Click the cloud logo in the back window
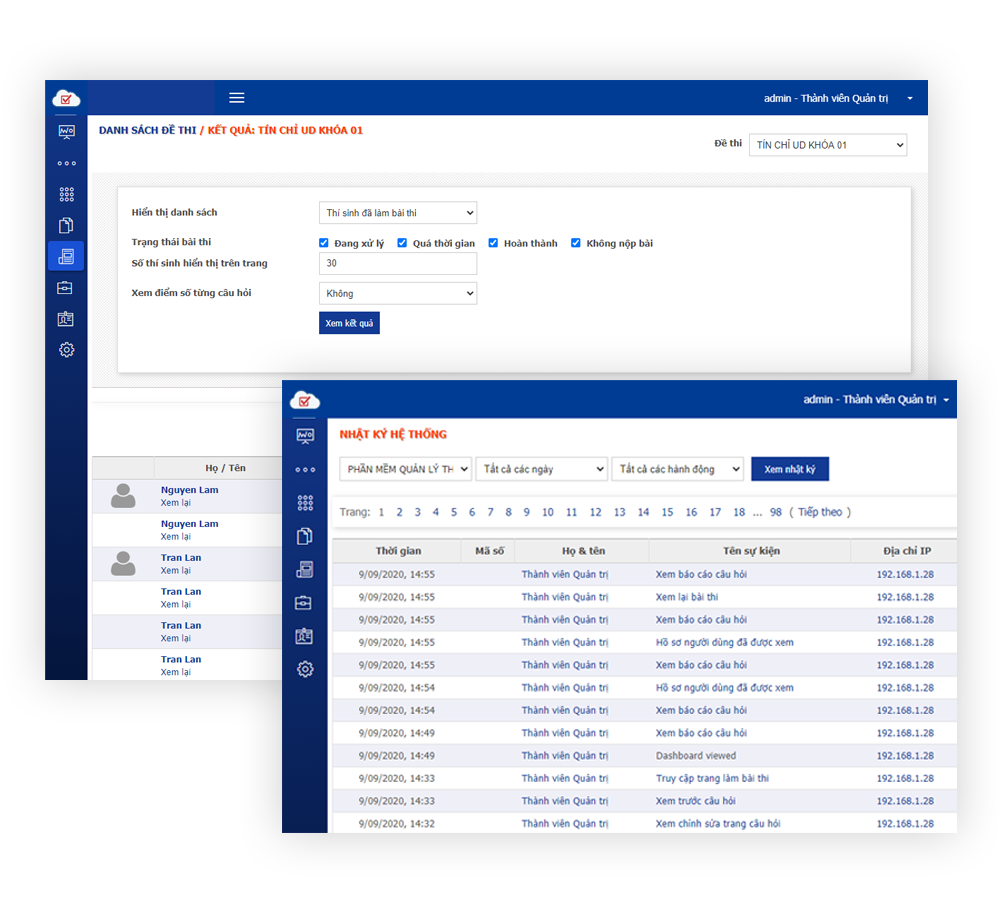 [66, 98]
